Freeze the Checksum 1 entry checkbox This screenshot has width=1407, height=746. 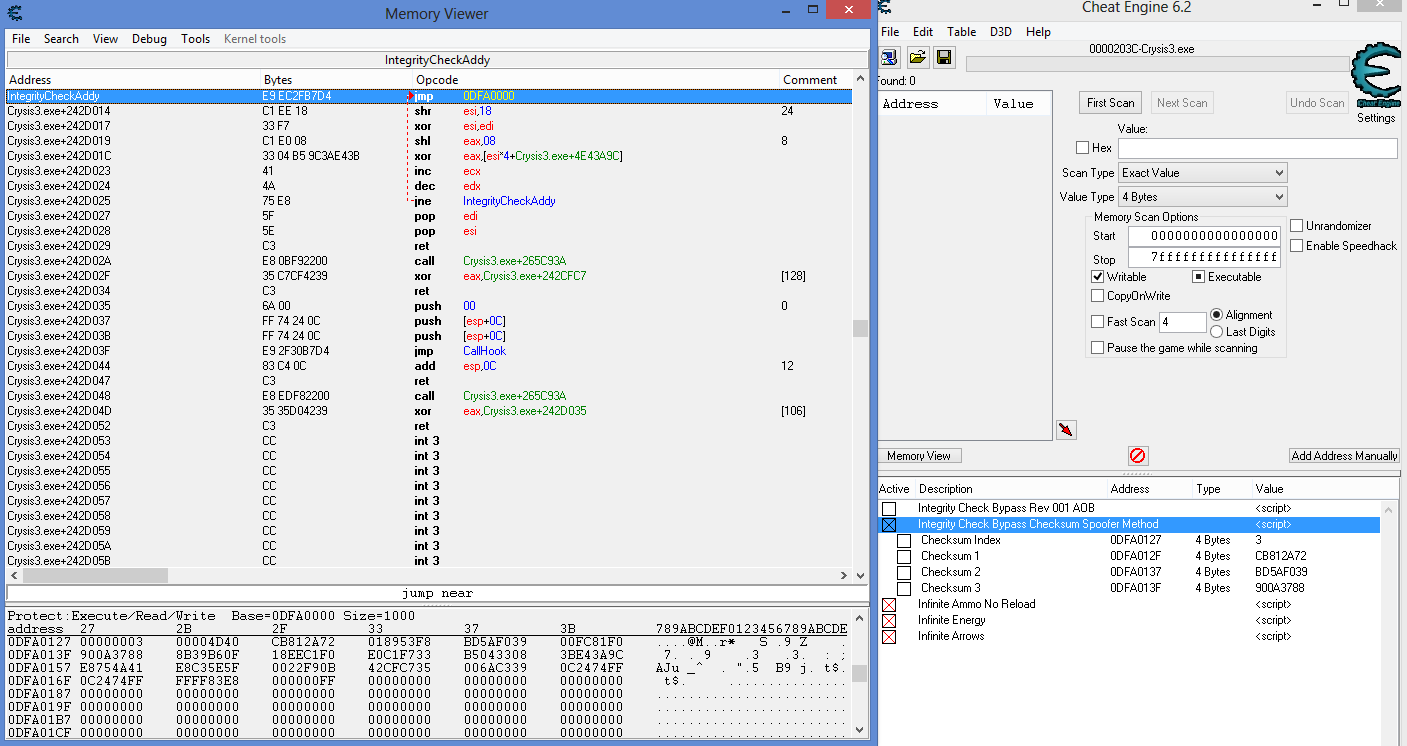tap(904, 557)
